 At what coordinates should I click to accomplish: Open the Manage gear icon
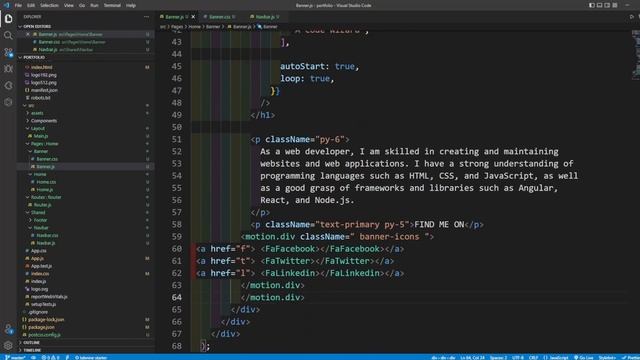click(8, 345)
